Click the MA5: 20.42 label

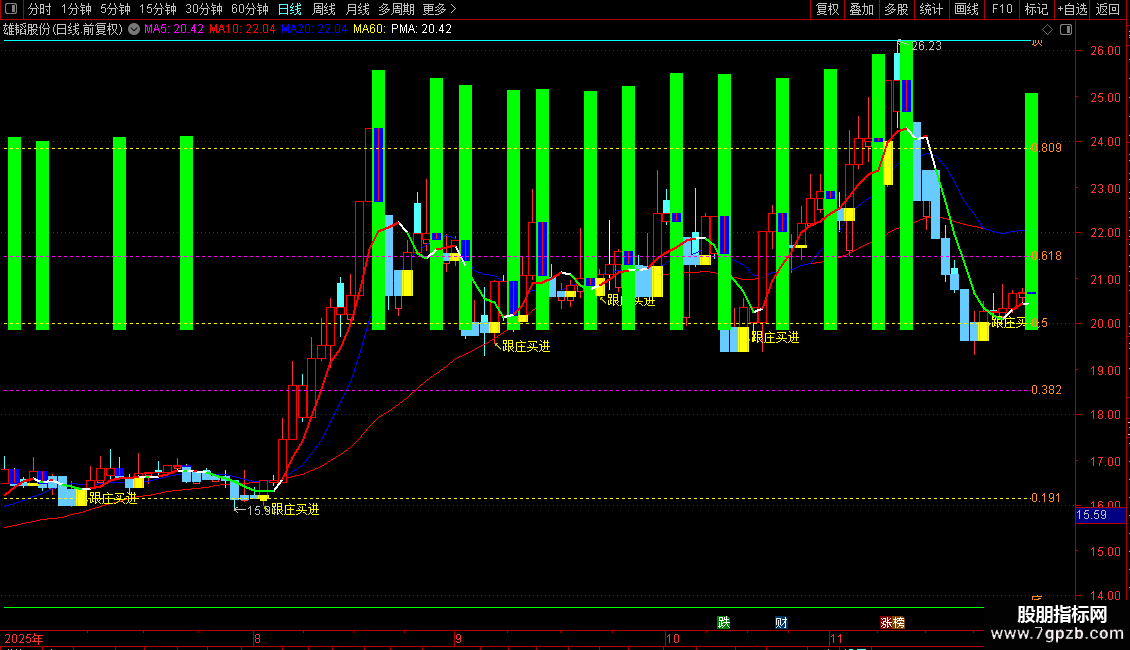(x=174, y=29)
